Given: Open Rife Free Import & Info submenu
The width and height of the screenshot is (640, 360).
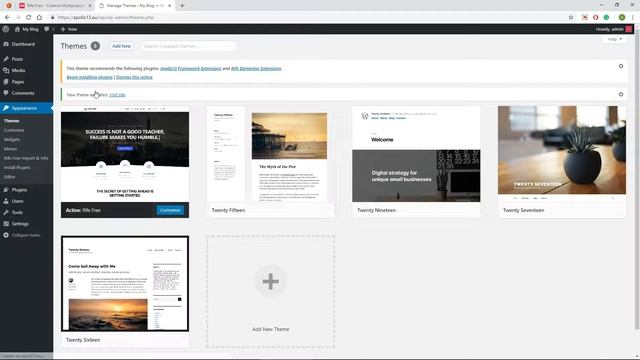Looking at the screenshot, I should click(26, 158).
